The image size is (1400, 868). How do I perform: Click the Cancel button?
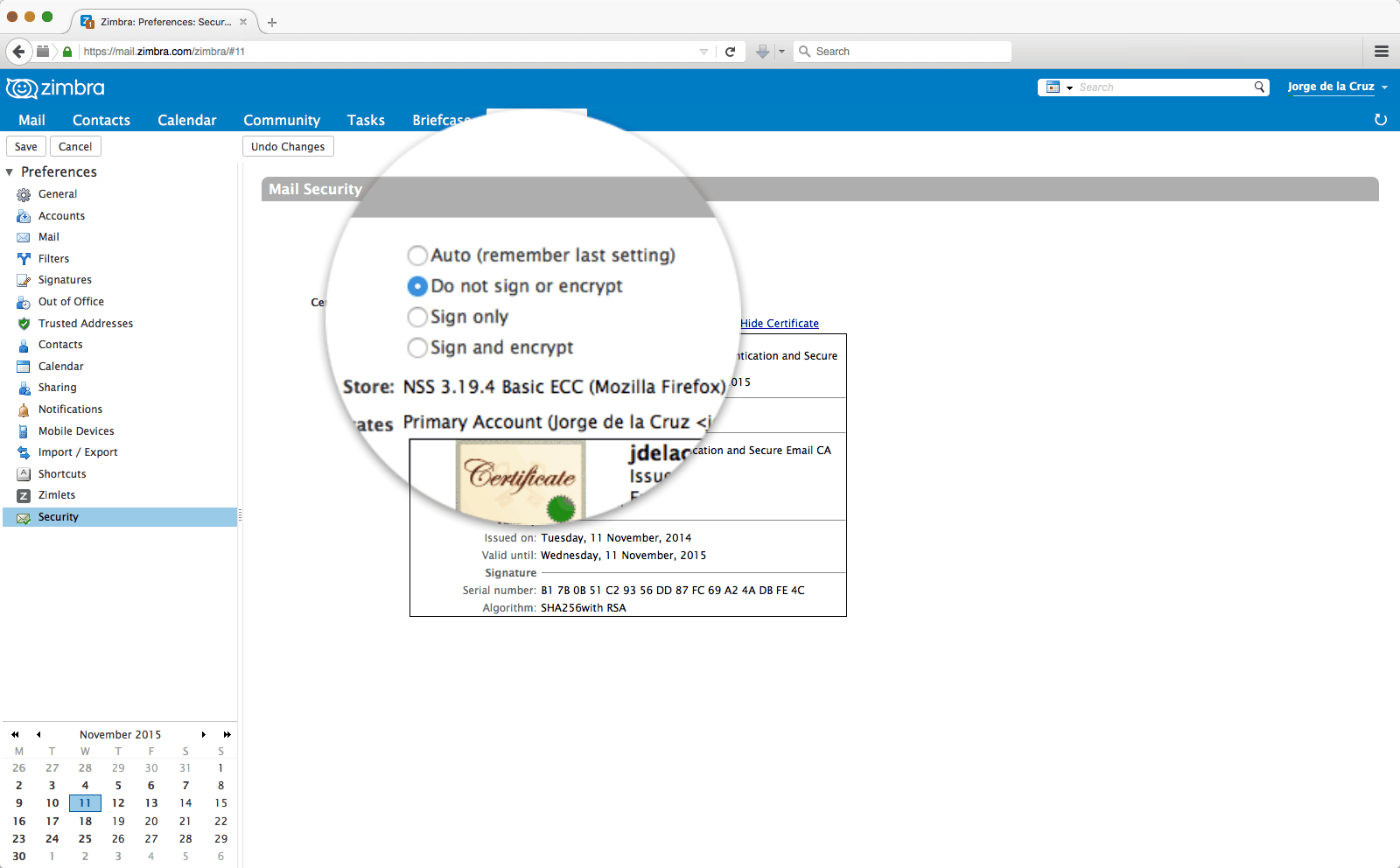point(75,147)
